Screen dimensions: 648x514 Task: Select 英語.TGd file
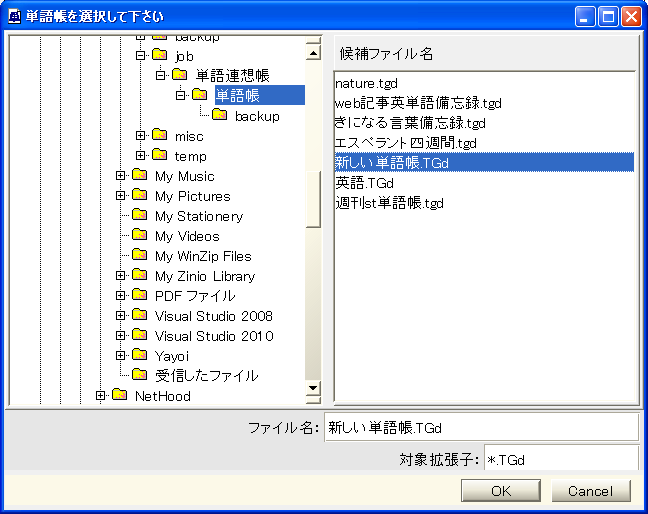tap(364, 183)
